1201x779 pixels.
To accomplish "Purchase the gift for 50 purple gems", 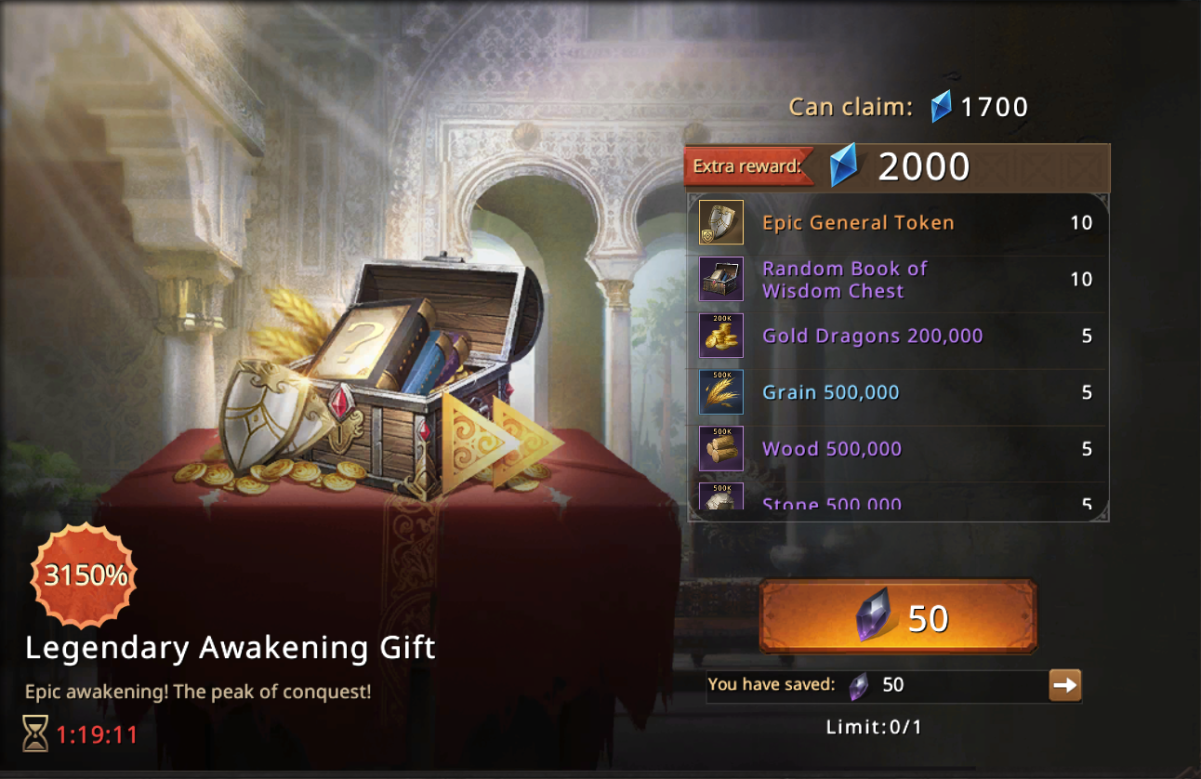I will coord(898,617).
